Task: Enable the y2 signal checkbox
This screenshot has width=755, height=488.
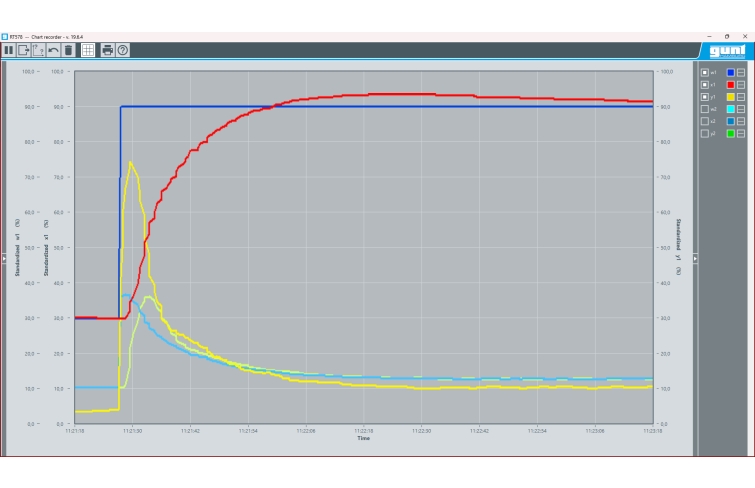Action: coord(704,133)
